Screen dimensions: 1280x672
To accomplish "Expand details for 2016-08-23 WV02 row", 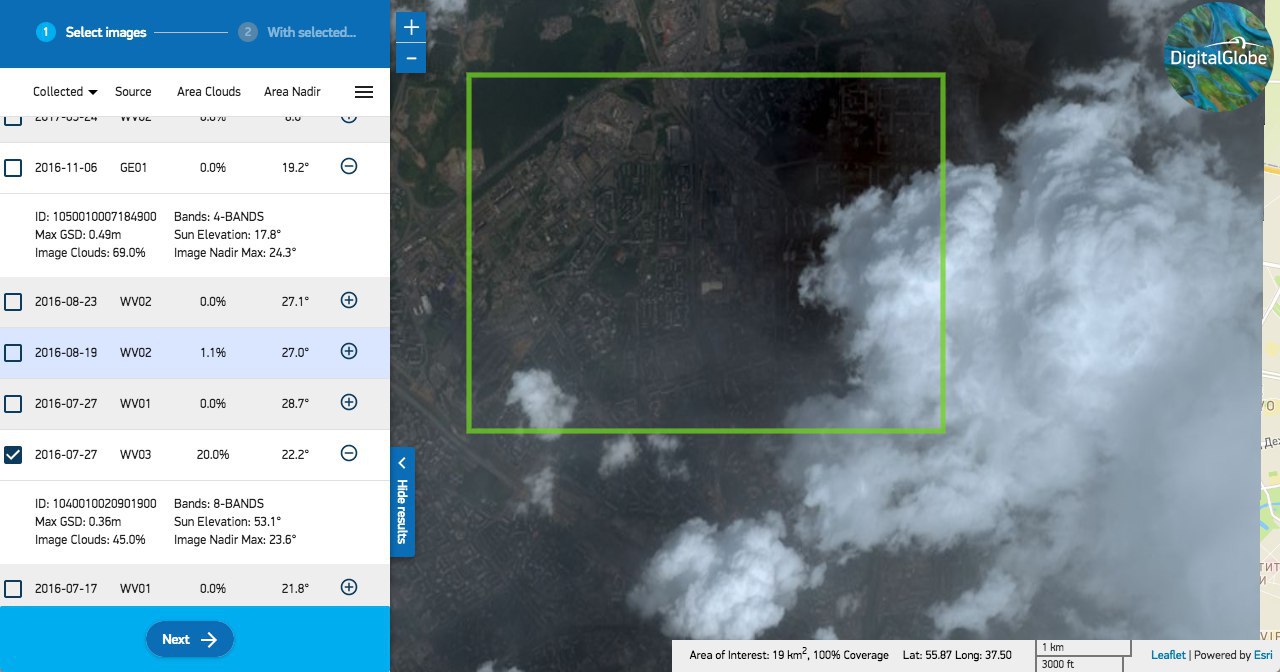I will coord(349,300).
